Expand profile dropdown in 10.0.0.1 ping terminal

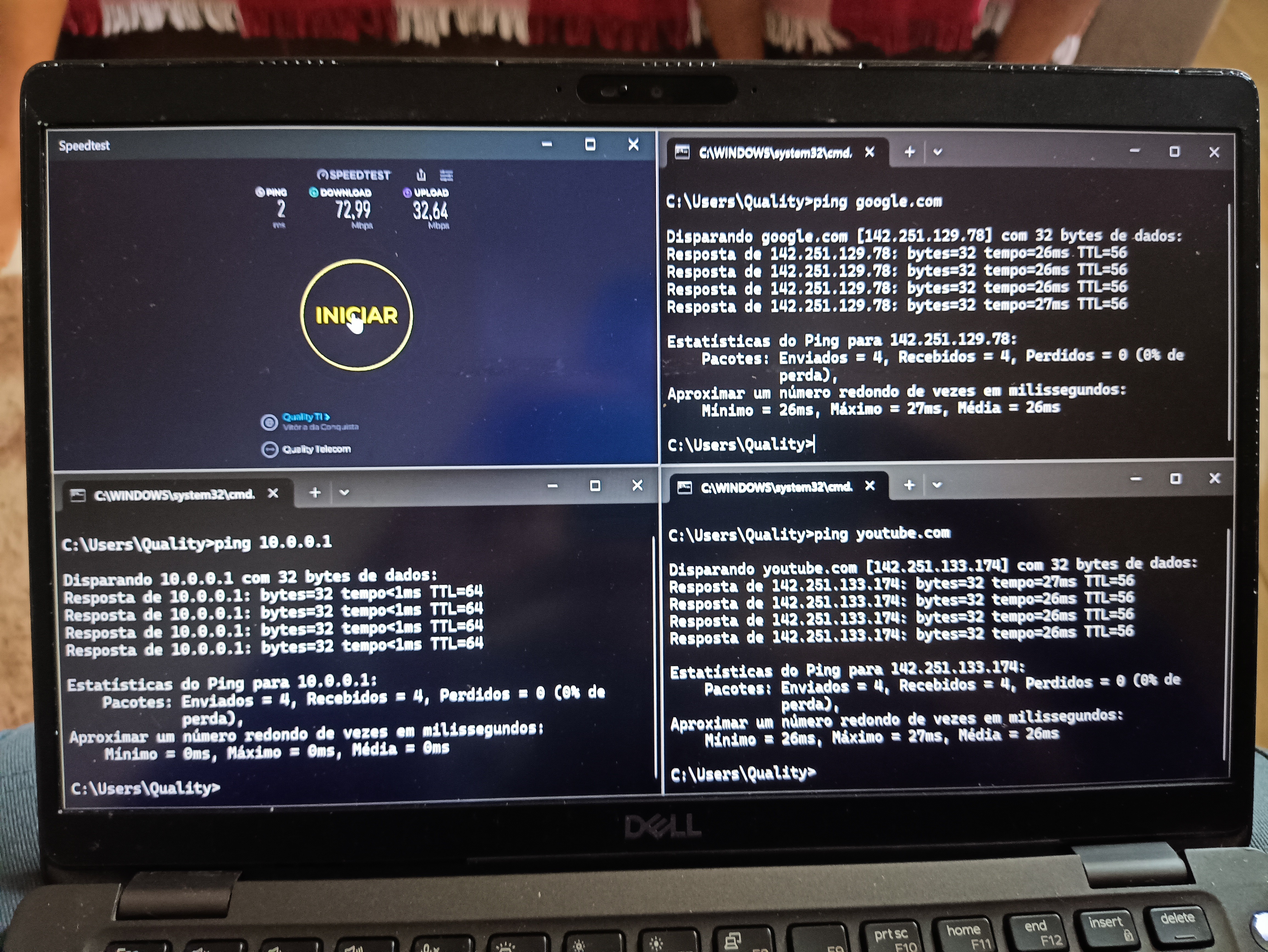(344, 492)
